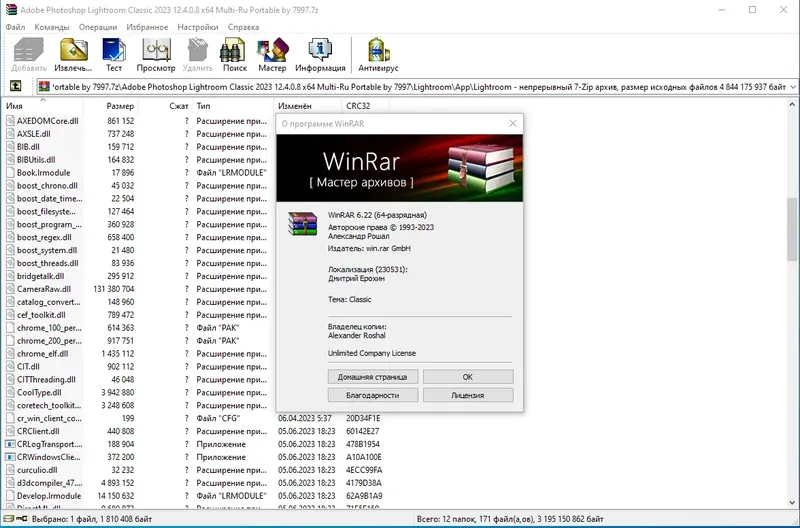
Task: Select the CameraRaw.dll file icon
Action: (x=10, y=289)
